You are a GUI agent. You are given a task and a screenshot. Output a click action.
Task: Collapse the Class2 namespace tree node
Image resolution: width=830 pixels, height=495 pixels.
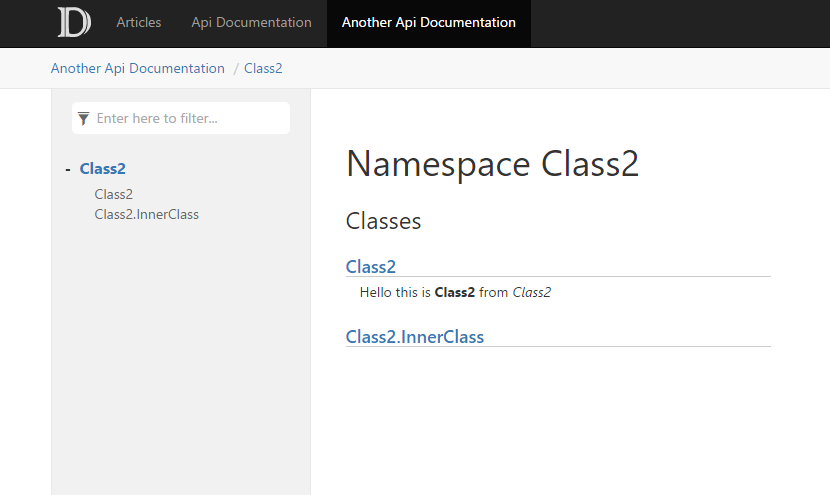coord(67,169)
